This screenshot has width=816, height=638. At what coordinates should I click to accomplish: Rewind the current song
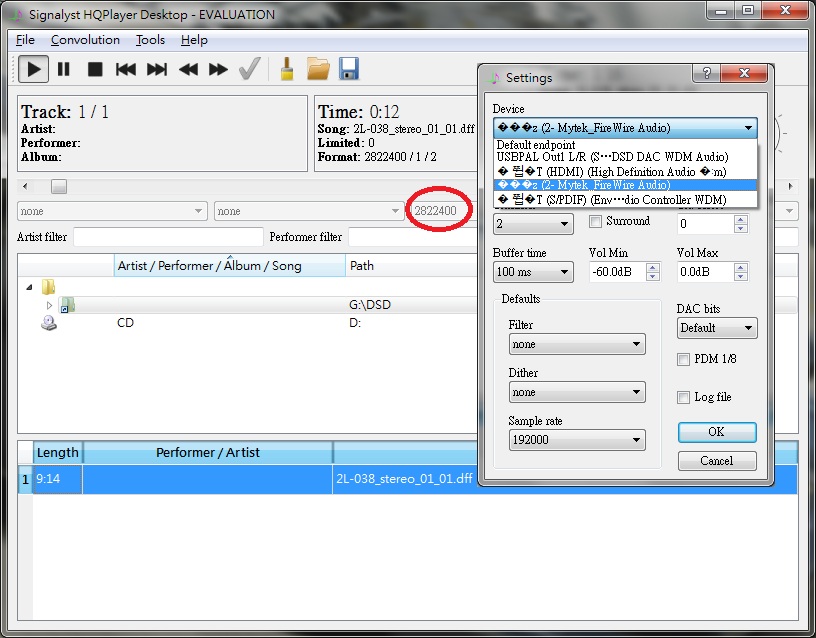click(x=188, y=69)
